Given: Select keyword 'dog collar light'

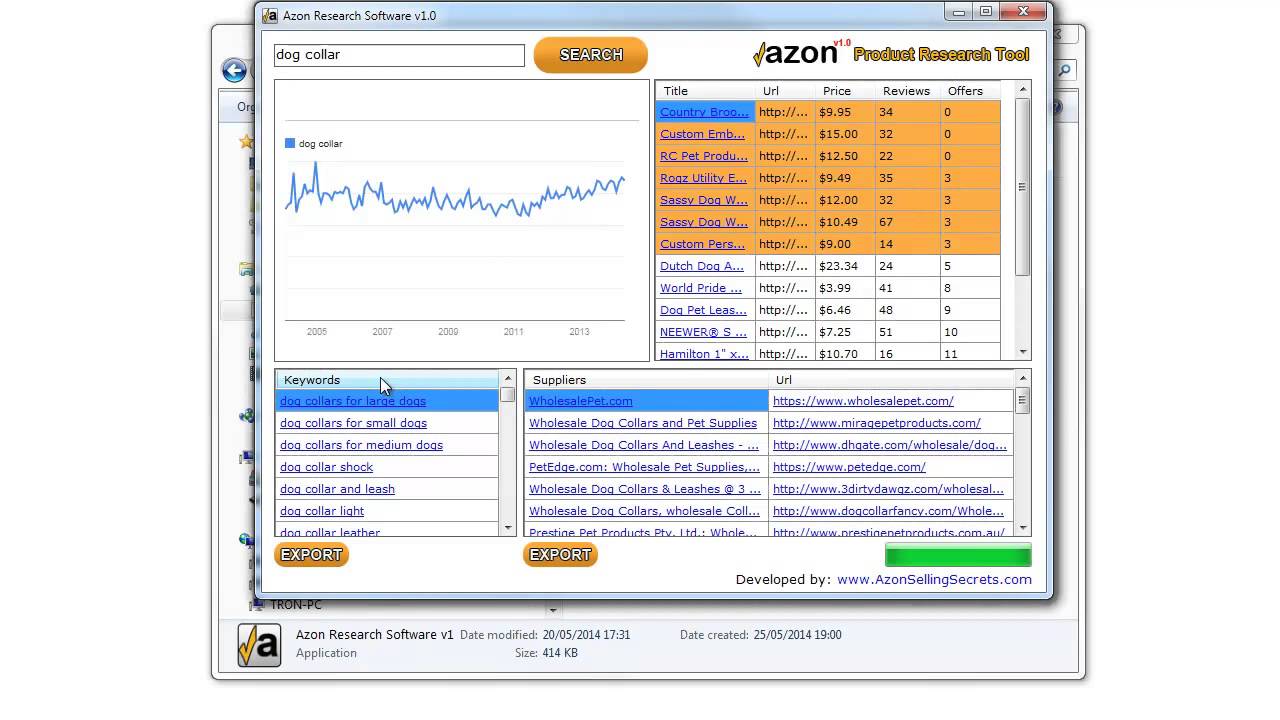Looking at the screenshot, I should 322,511.
